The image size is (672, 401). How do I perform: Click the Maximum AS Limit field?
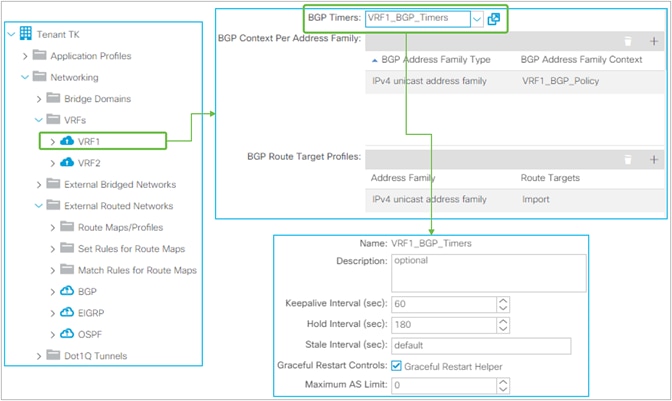[x=444, y=385]
